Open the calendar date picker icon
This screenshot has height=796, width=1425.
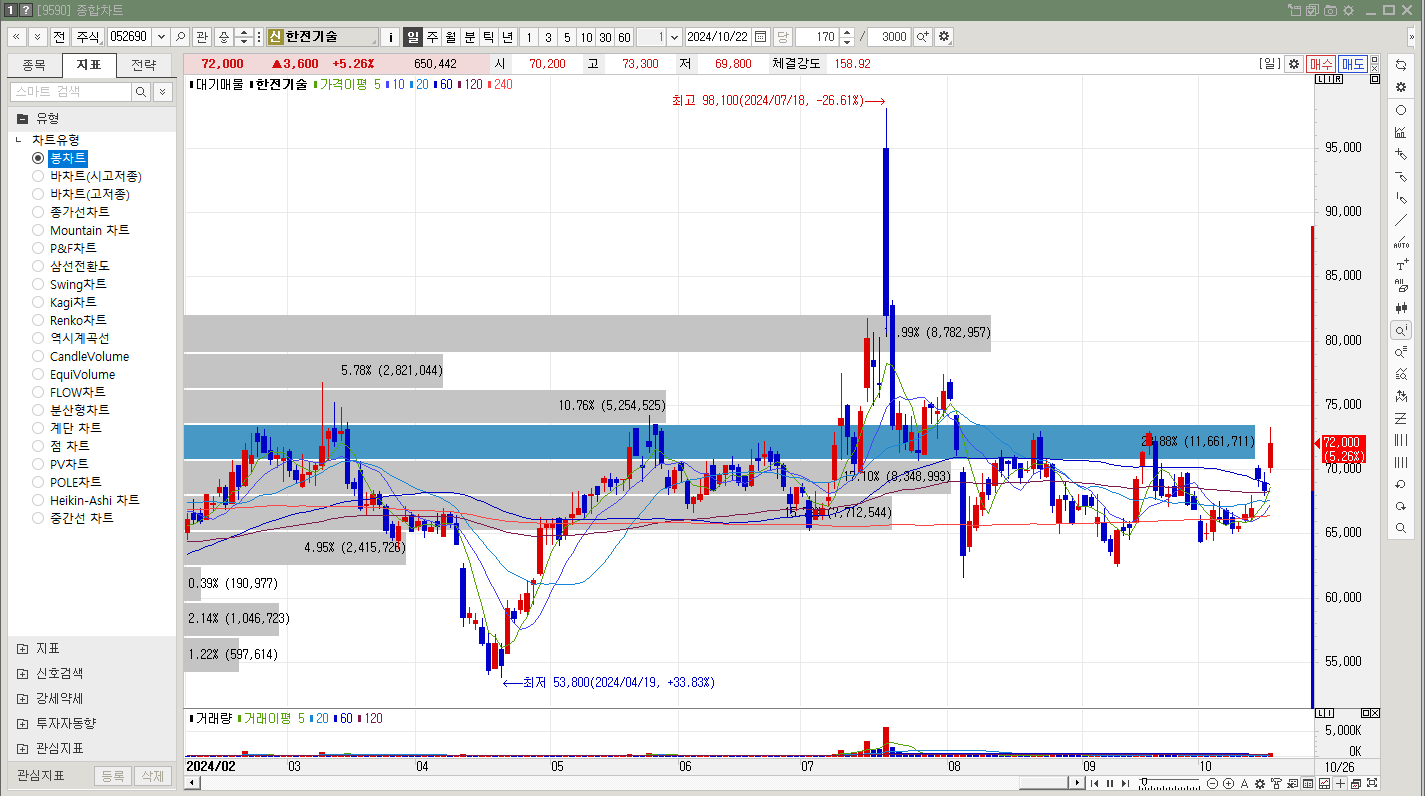tap(761, 36)
